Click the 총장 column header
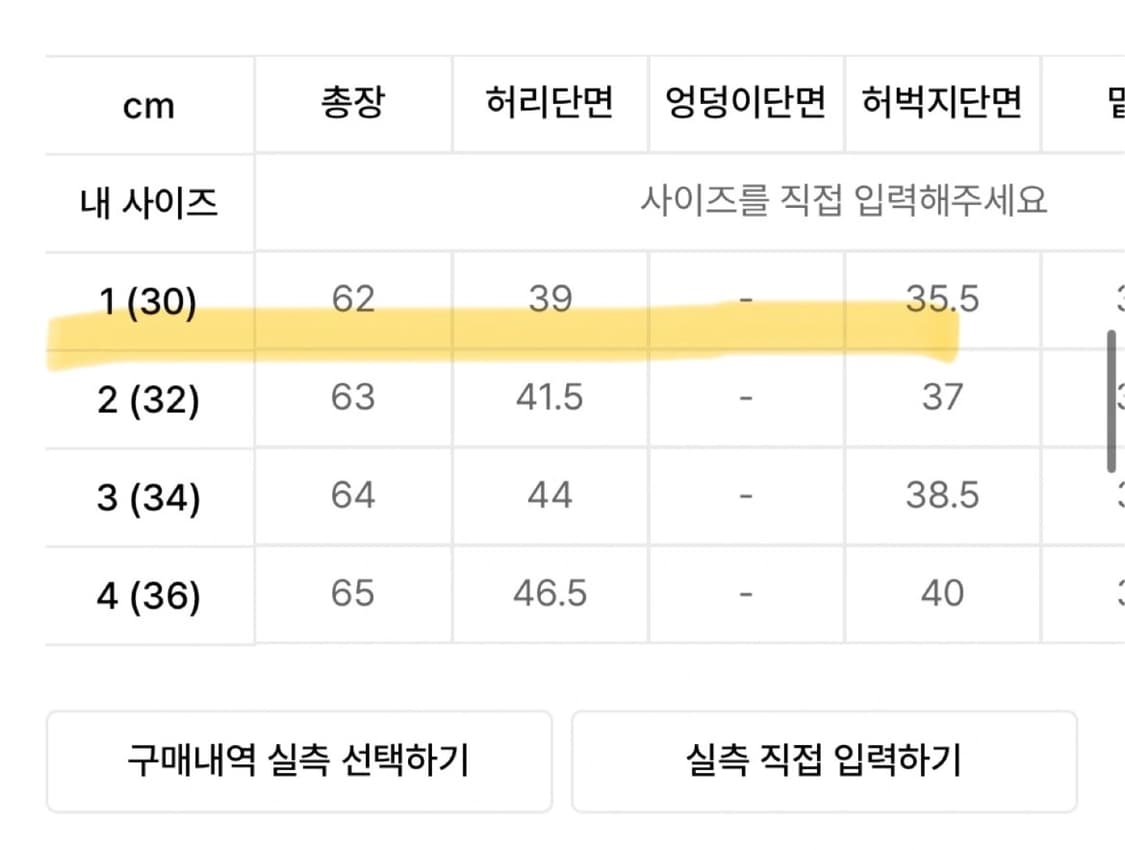 click(353, 104)
